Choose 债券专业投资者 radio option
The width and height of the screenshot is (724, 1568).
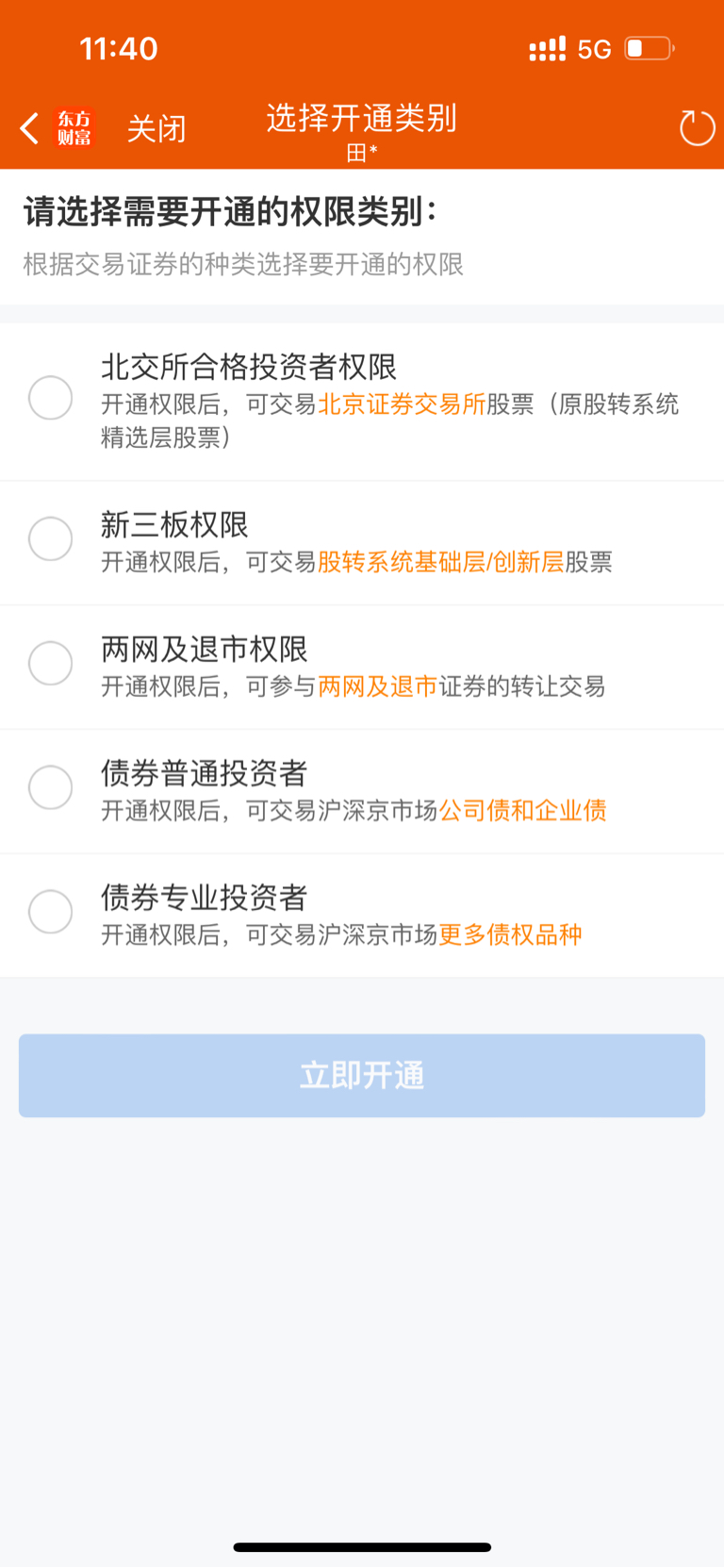pyautogui.click(x=51, y=912)
